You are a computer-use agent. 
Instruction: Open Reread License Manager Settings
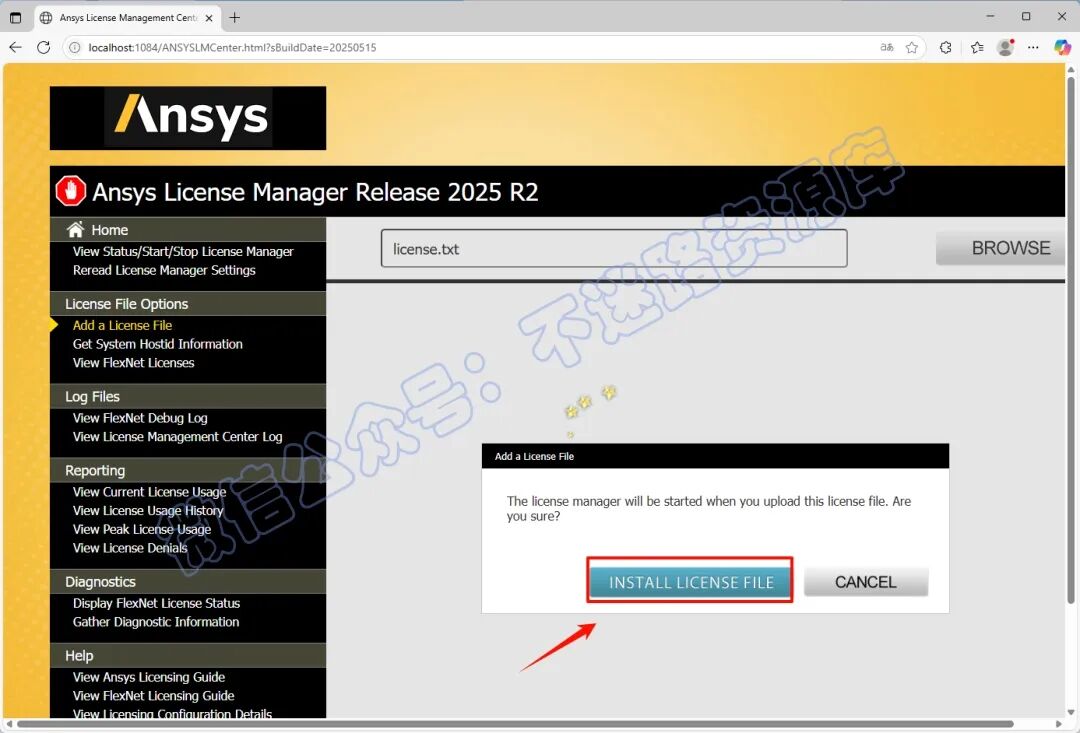(164, 270)
